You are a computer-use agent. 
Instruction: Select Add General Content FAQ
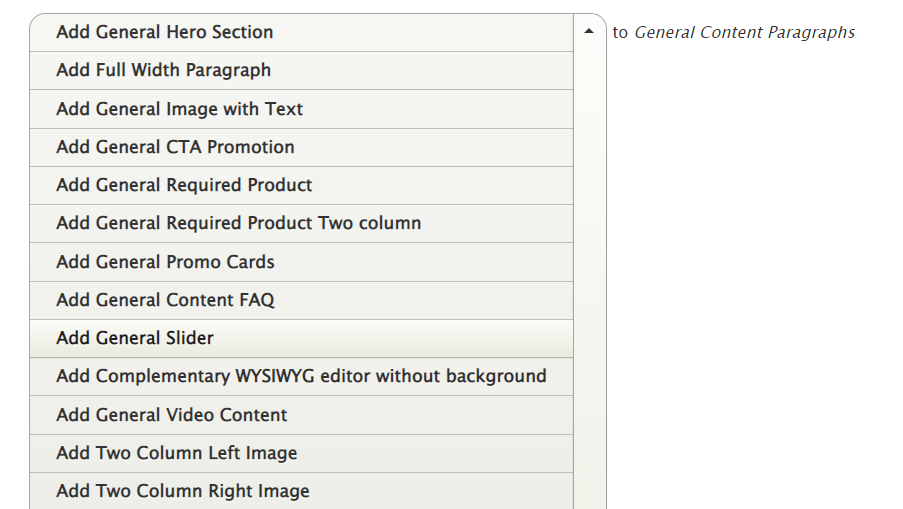(166, 300)
